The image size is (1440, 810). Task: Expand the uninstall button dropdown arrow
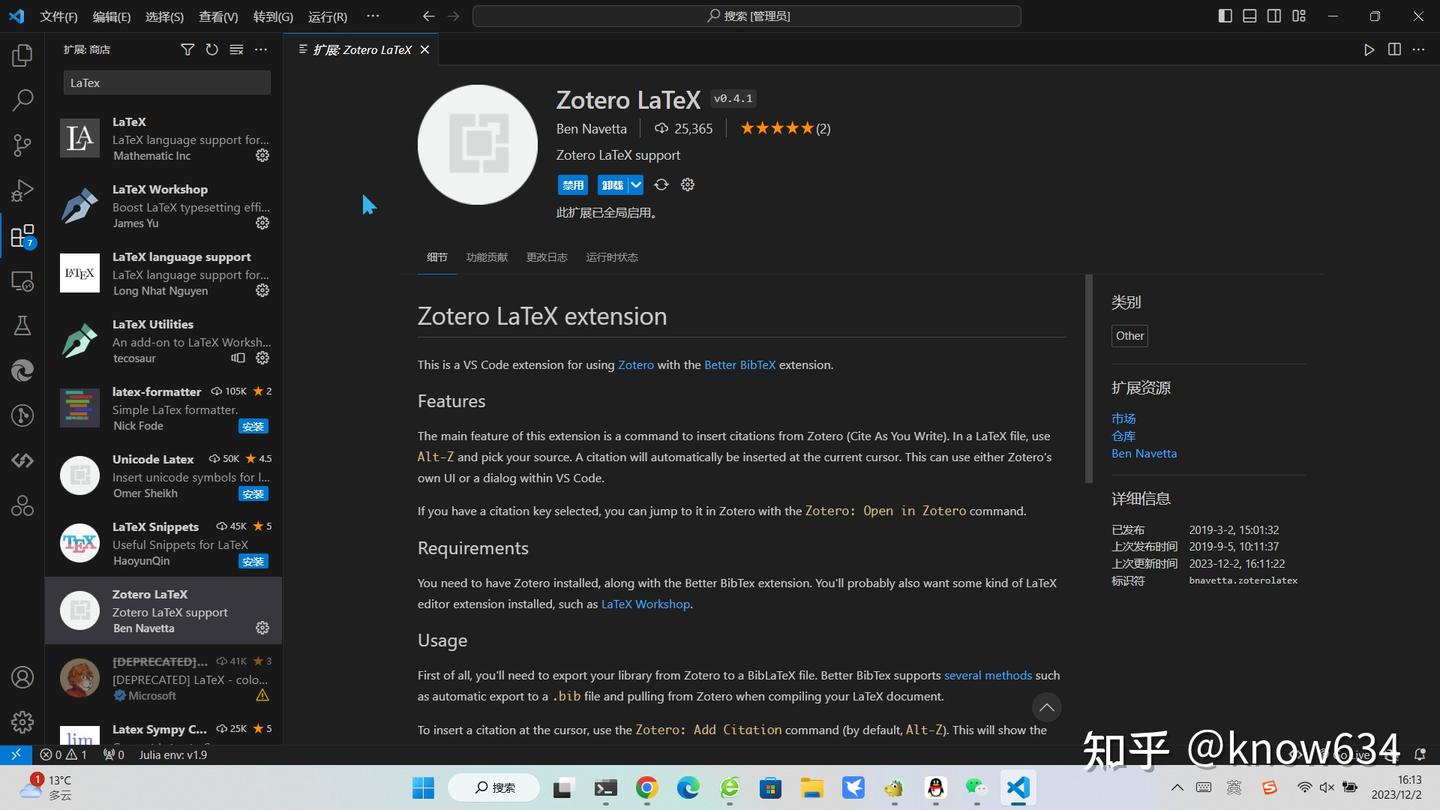(637, 184)
